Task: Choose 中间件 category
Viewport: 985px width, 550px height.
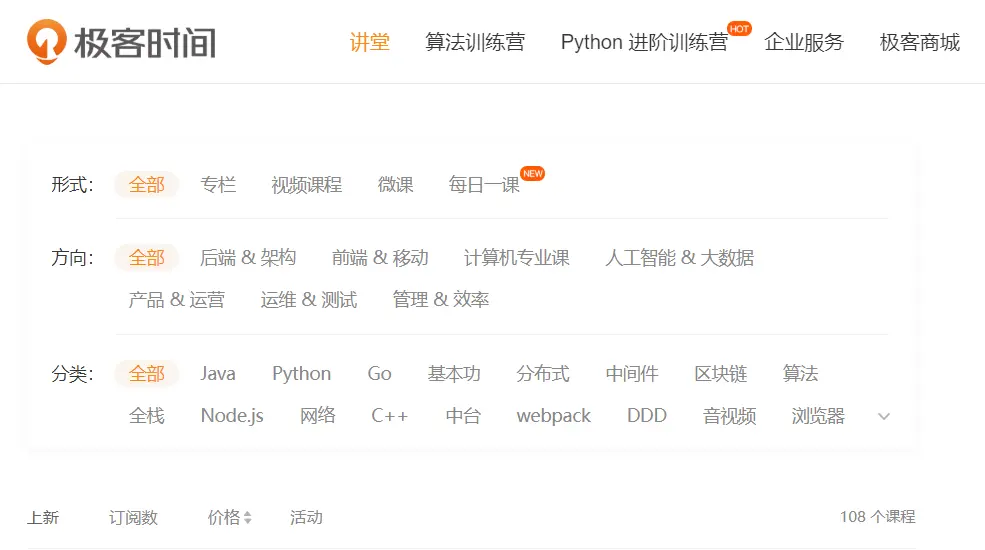Action: click(x=632, y=374)
